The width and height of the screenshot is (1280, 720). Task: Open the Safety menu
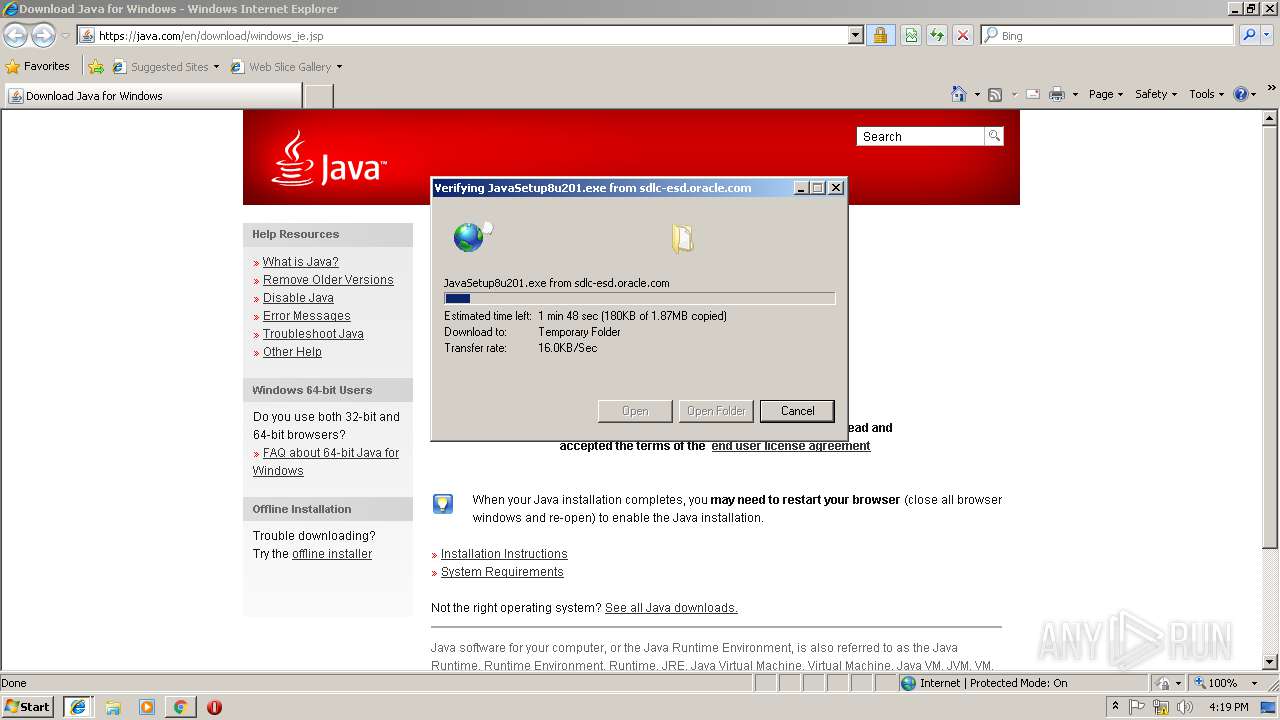pyautogui.click(x=1156, y=94)
